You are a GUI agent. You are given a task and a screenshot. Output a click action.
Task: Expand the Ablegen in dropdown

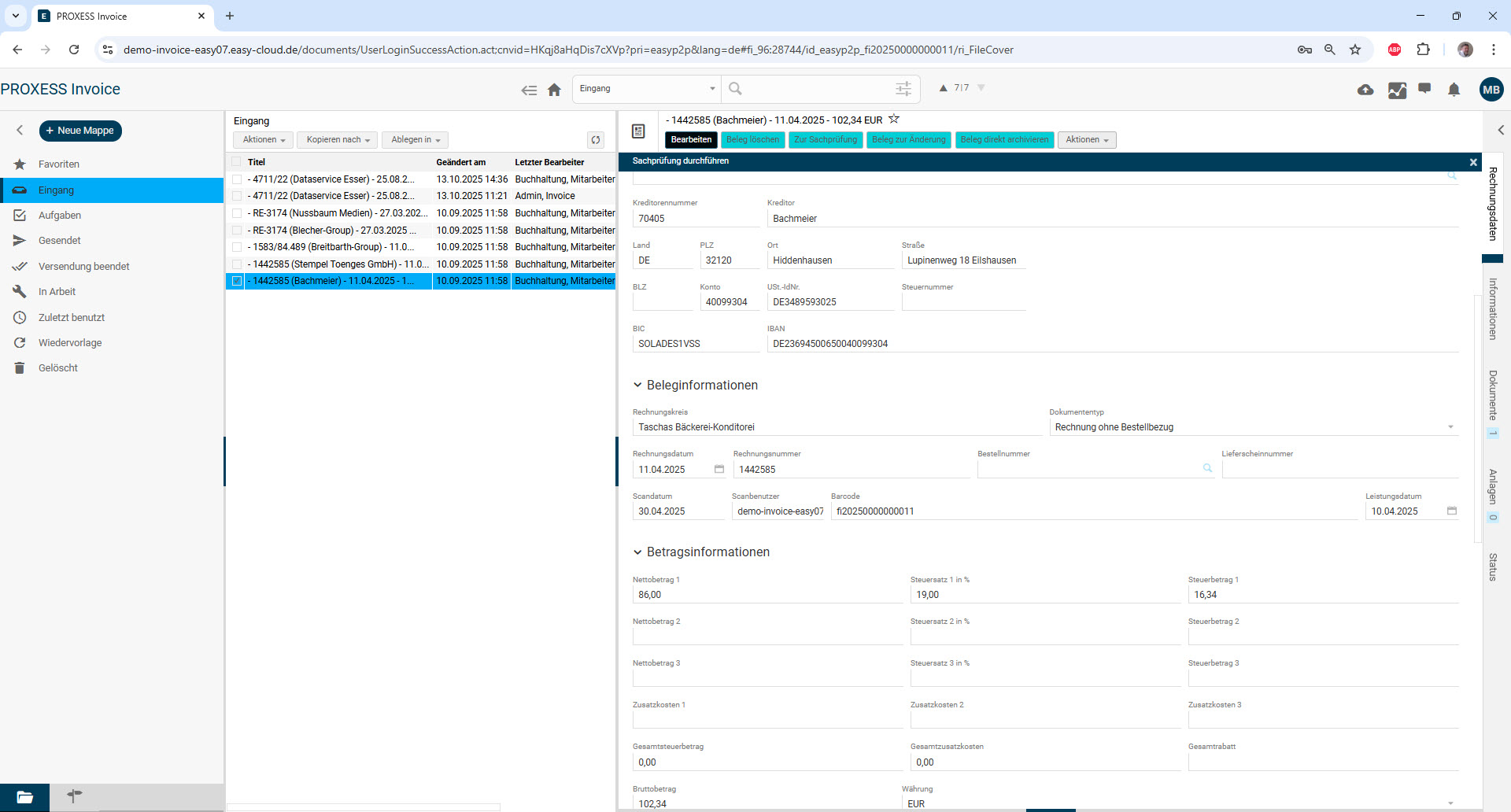pos(415,140)
